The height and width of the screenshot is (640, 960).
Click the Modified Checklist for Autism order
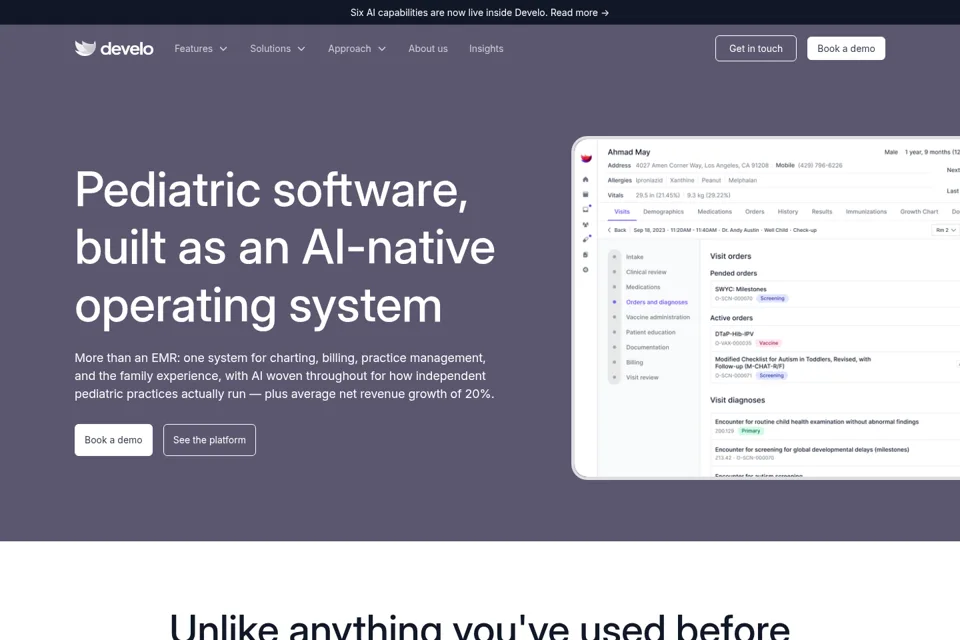tap(792, 363)
